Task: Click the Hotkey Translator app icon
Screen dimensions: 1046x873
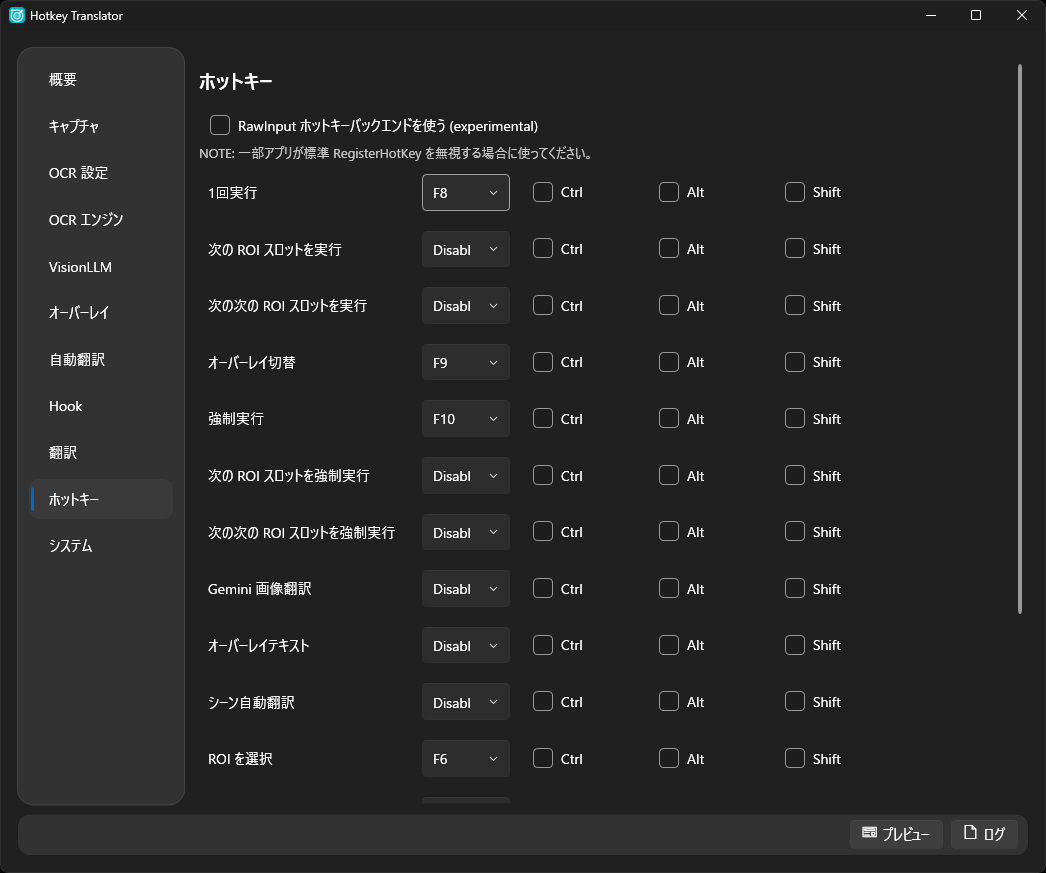Action: point(17,15)
